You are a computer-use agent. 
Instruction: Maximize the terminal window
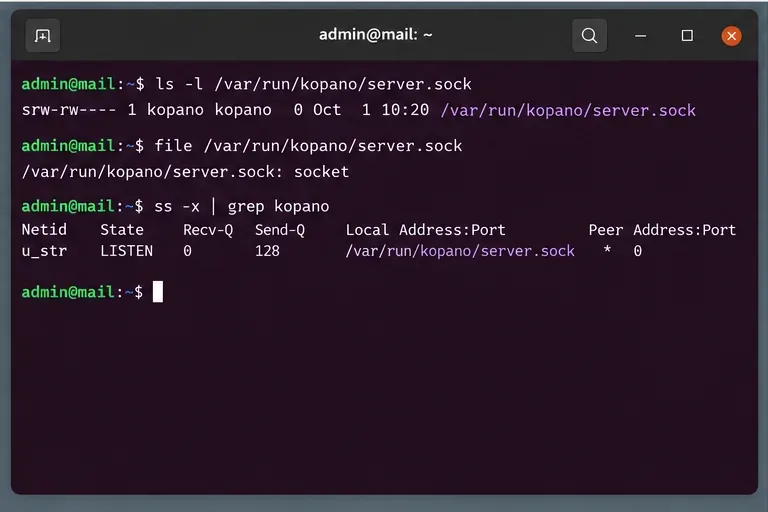pyautogui.click(x=687, y=36)
